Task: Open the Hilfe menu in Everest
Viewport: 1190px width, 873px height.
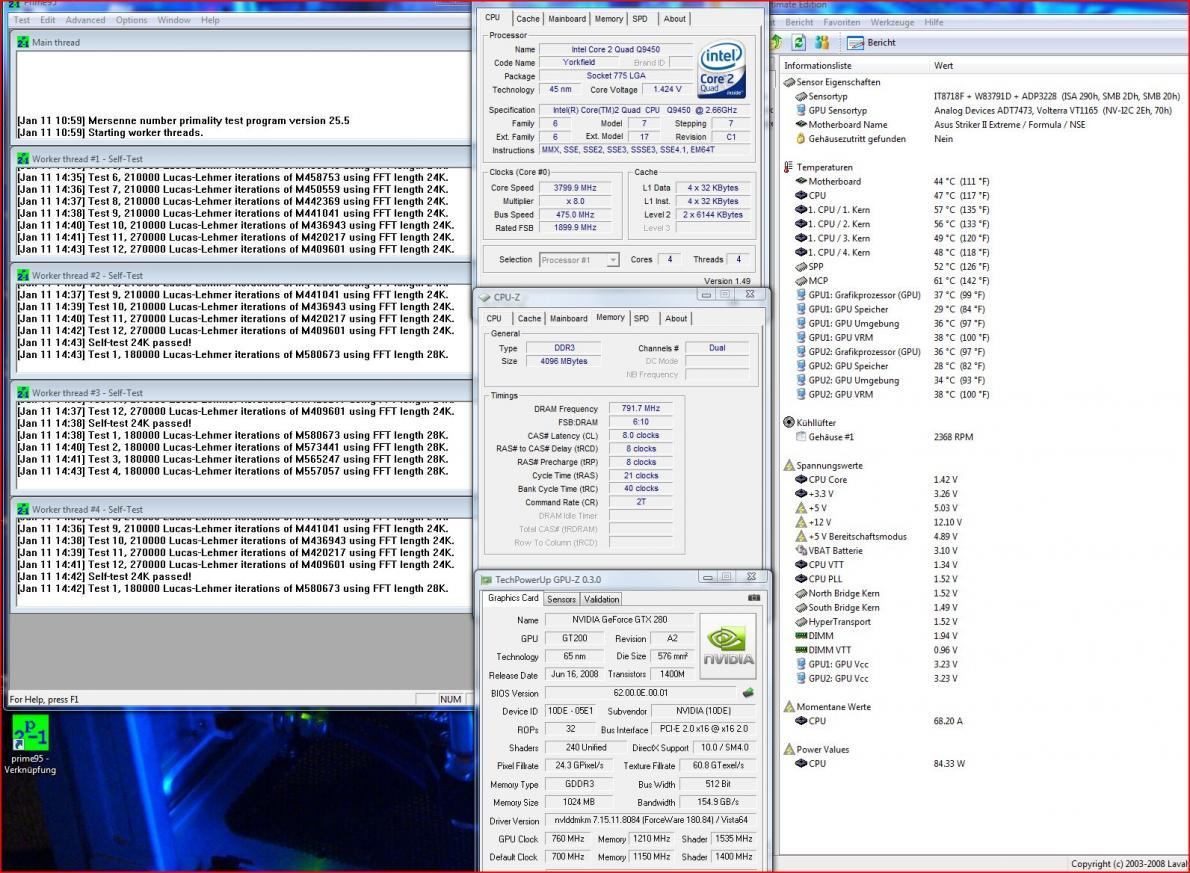Action: pos(933,23)
